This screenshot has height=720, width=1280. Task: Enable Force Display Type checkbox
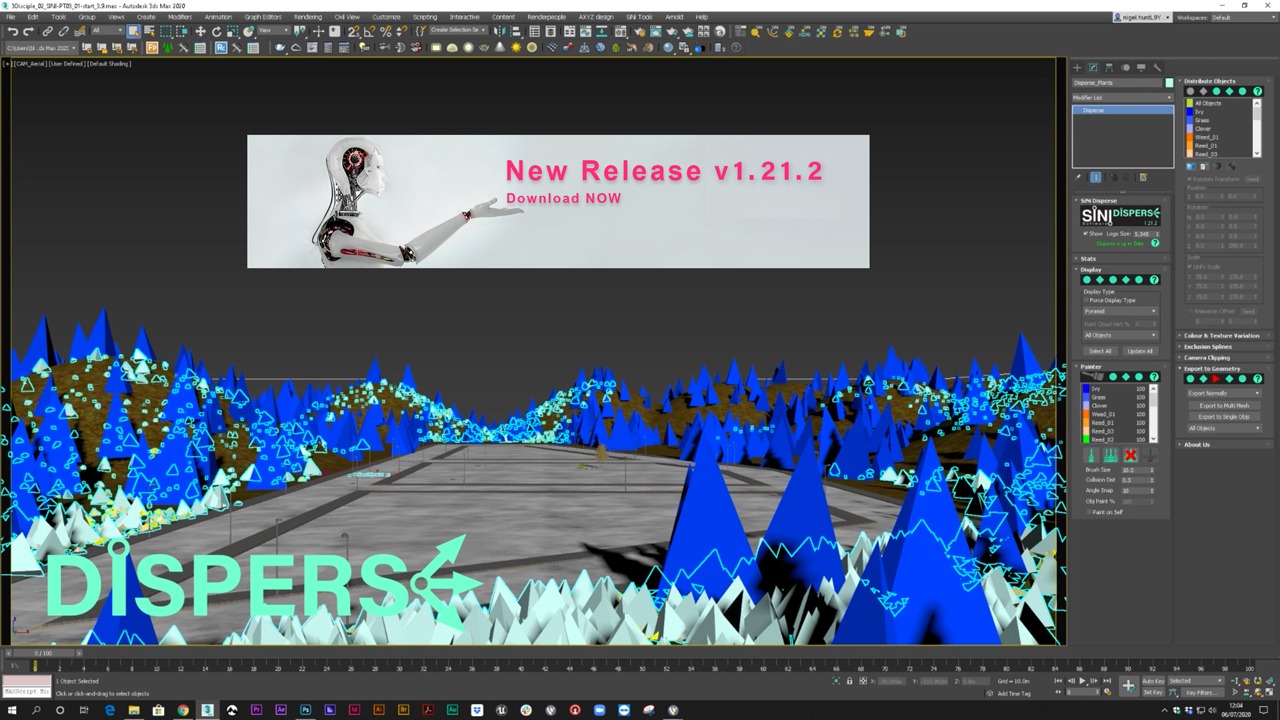point(1086,300)
